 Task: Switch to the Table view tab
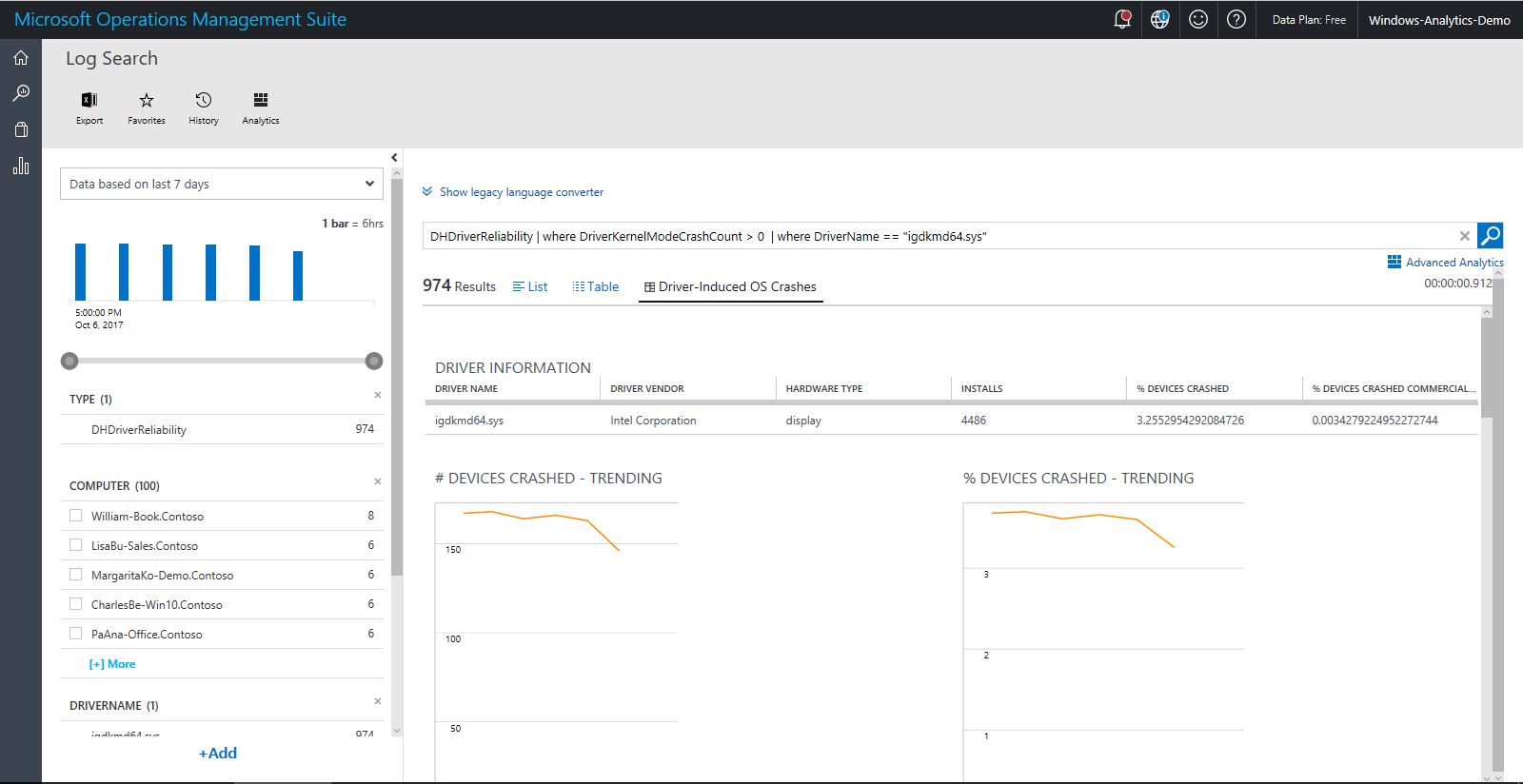tap(596, 286)
